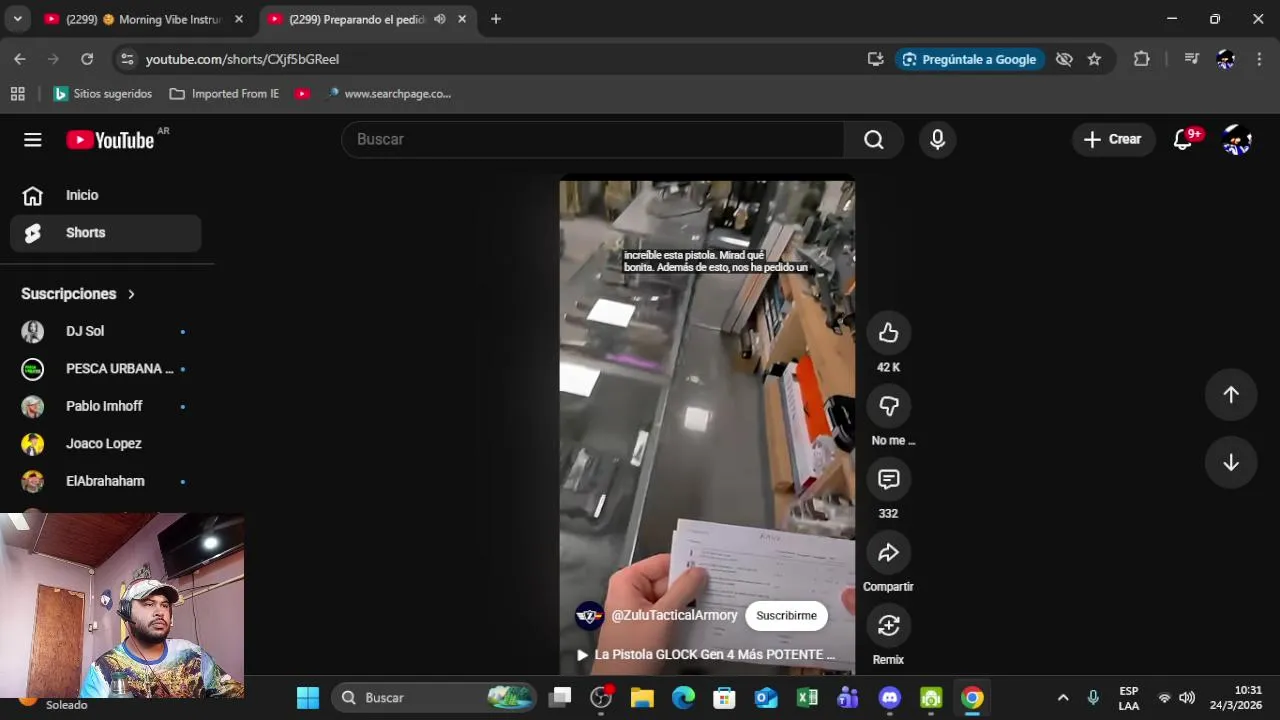Open the Chrome extensions puzzle icon
The height and width of the screenshot is (720, 1280).
pos(1141,59)
